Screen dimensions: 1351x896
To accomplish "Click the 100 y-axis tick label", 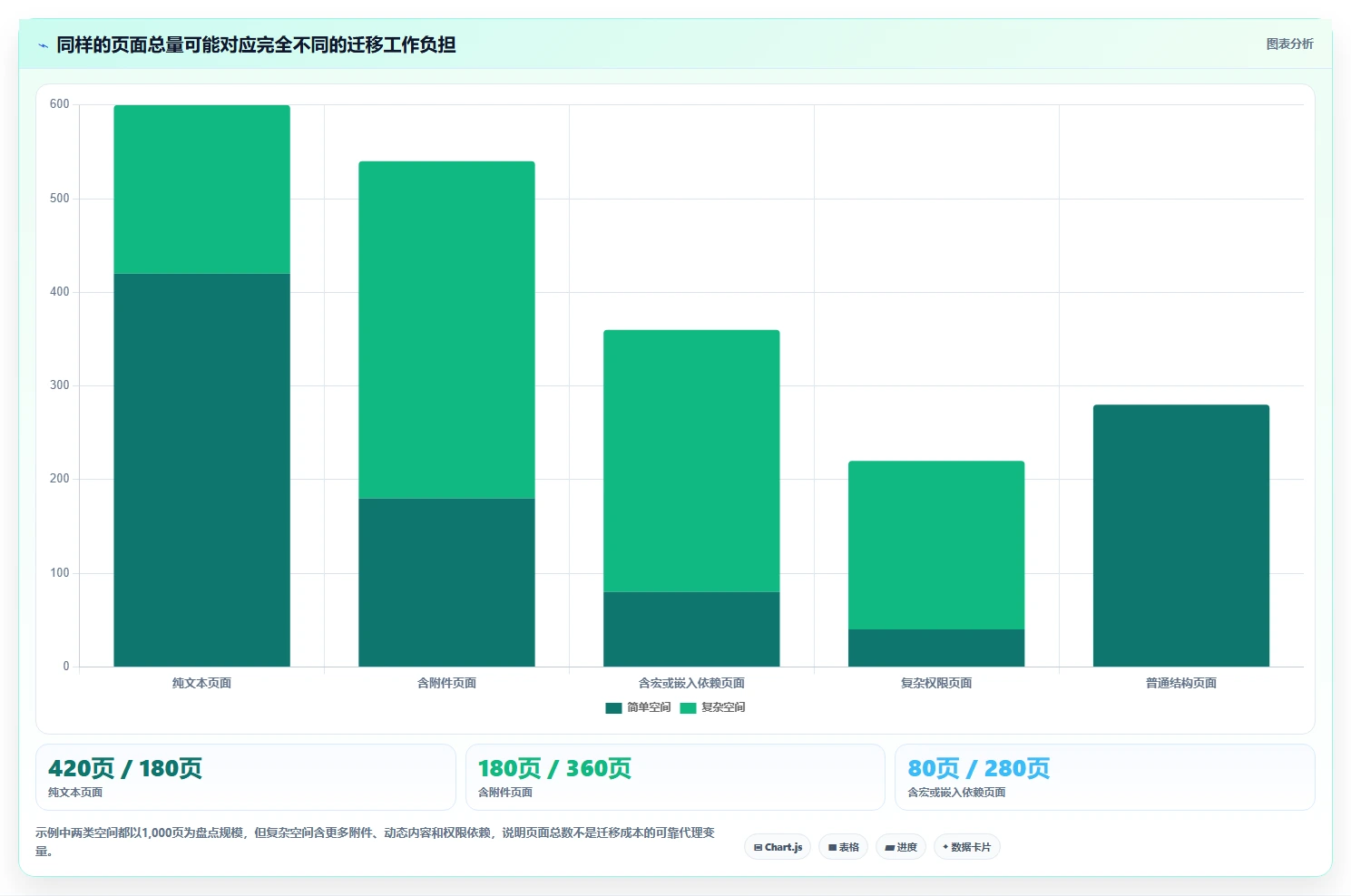I will coord(60,573).
